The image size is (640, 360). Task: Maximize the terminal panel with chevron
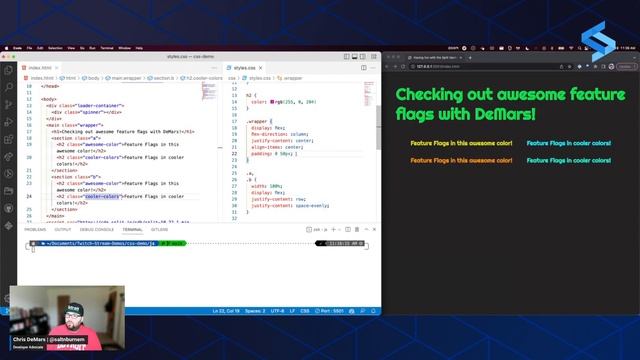click(x=366, y=229)
